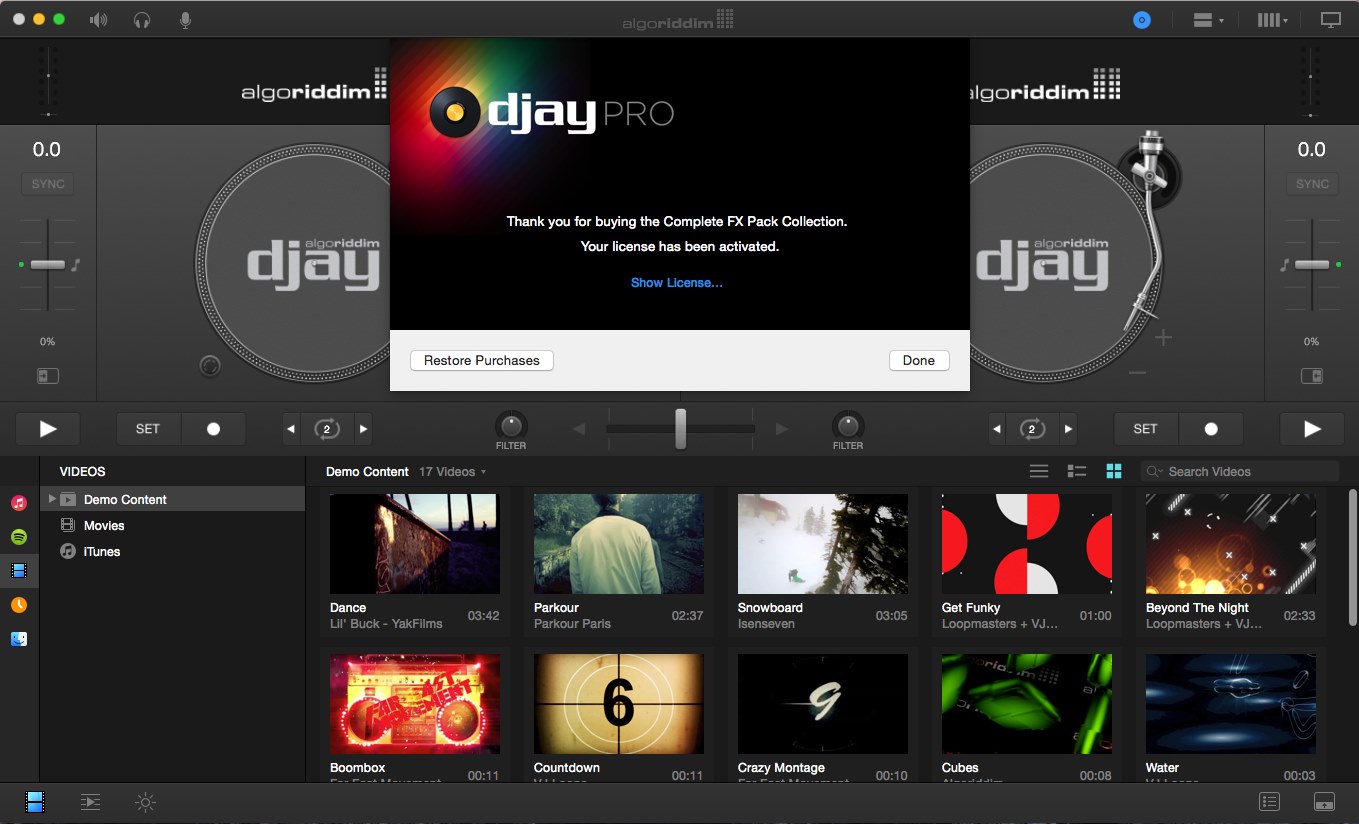The height and width of the screenshot is (824, 1359).
Task: Switch to detailed list view
Action: point(1077,471)
